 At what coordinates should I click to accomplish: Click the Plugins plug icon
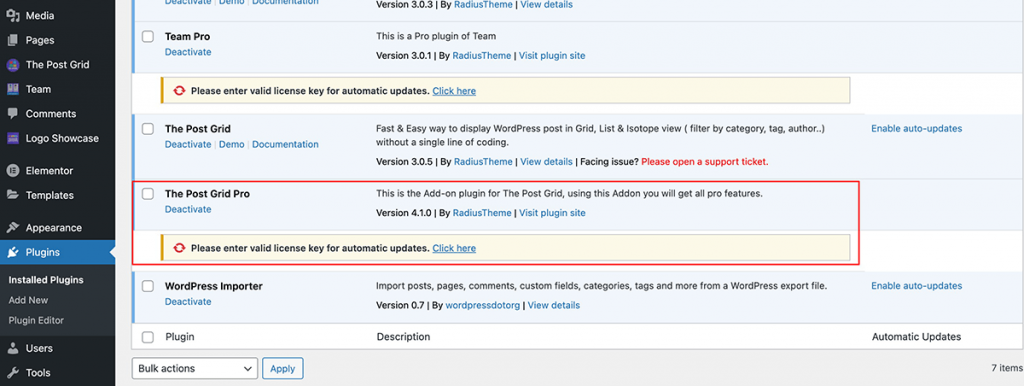coord(12,253)
